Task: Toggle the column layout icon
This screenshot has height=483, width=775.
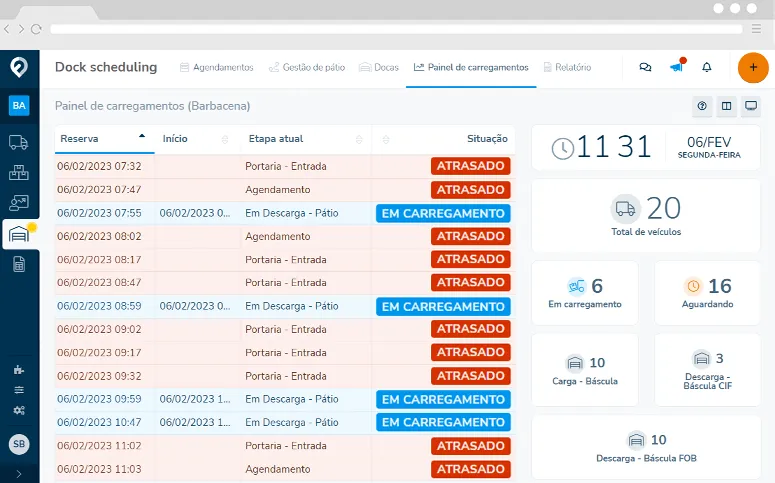Action: [726, 106]
